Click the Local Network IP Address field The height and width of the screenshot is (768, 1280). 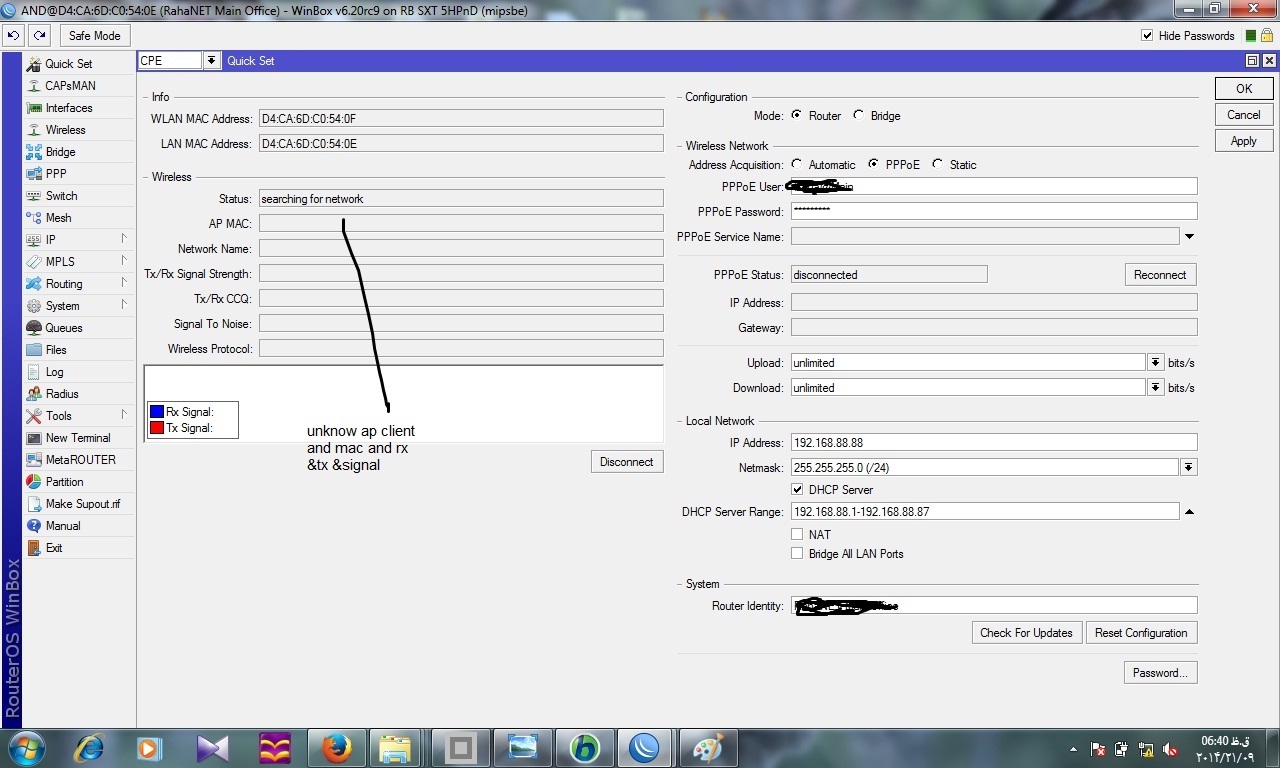click(x=994, y=443)
